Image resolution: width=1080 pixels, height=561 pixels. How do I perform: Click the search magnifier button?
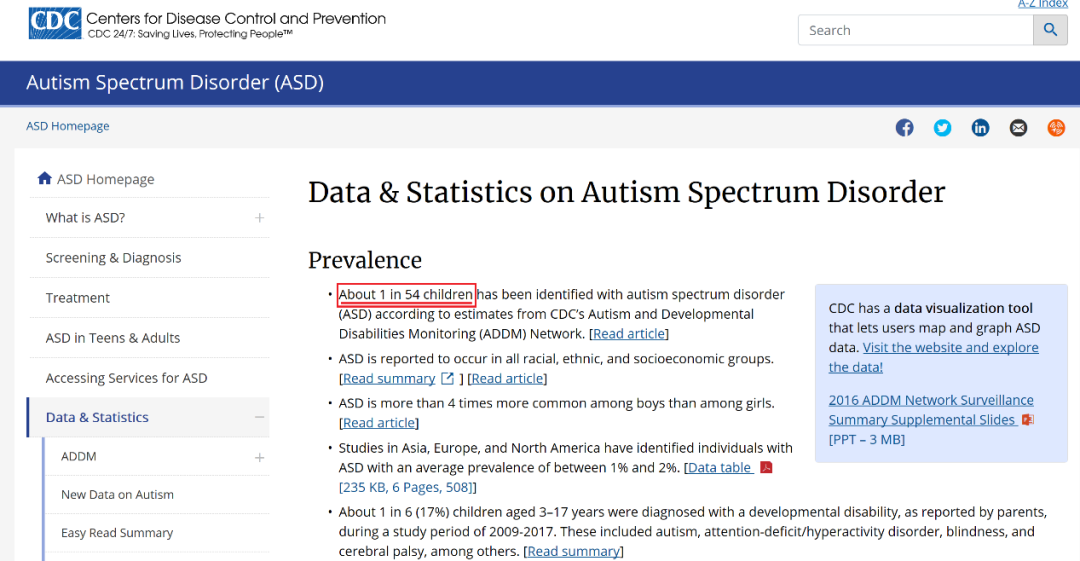(x=1050, y=30)
